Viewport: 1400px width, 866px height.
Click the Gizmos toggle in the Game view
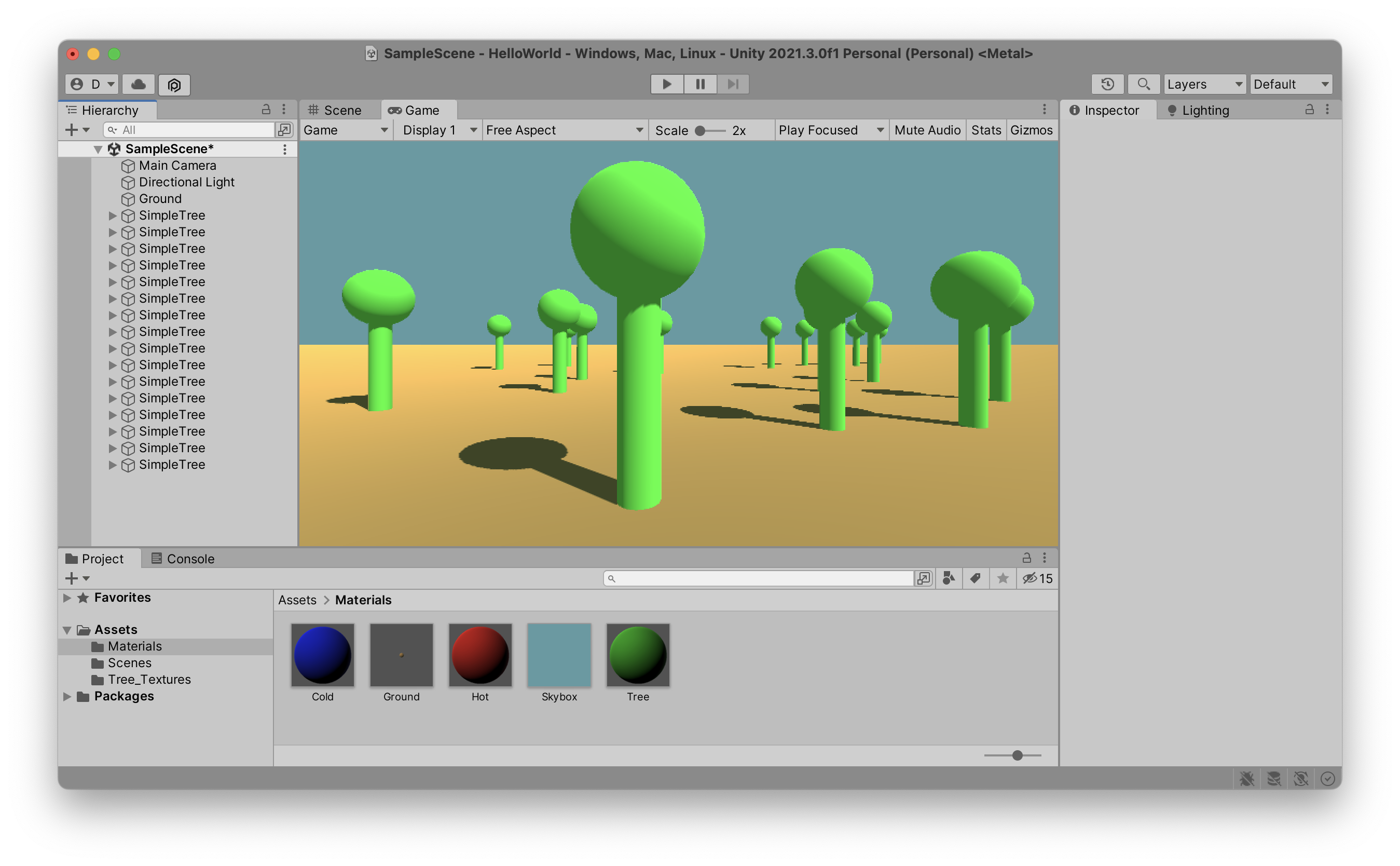pyautogui.click(x=1029, y=130)
